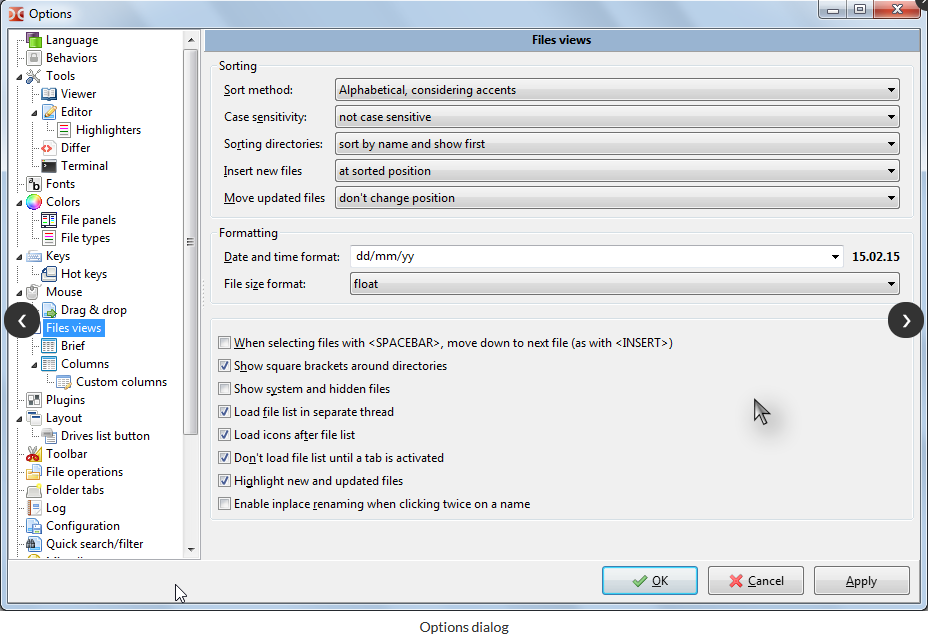Toggle Don't load file list until tab activated
Viewport: 928px width, 642px height.
(224, 458)
